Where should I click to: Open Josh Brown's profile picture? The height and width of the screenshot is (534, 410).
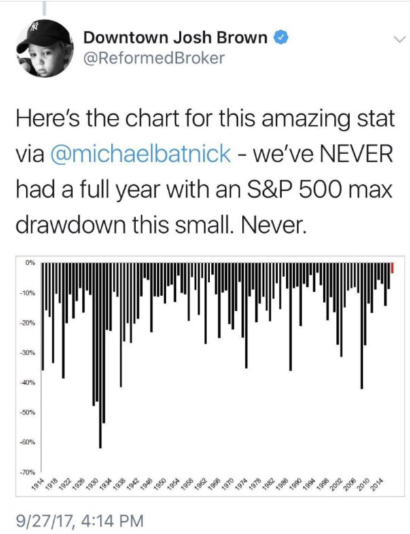coord(45,48)
